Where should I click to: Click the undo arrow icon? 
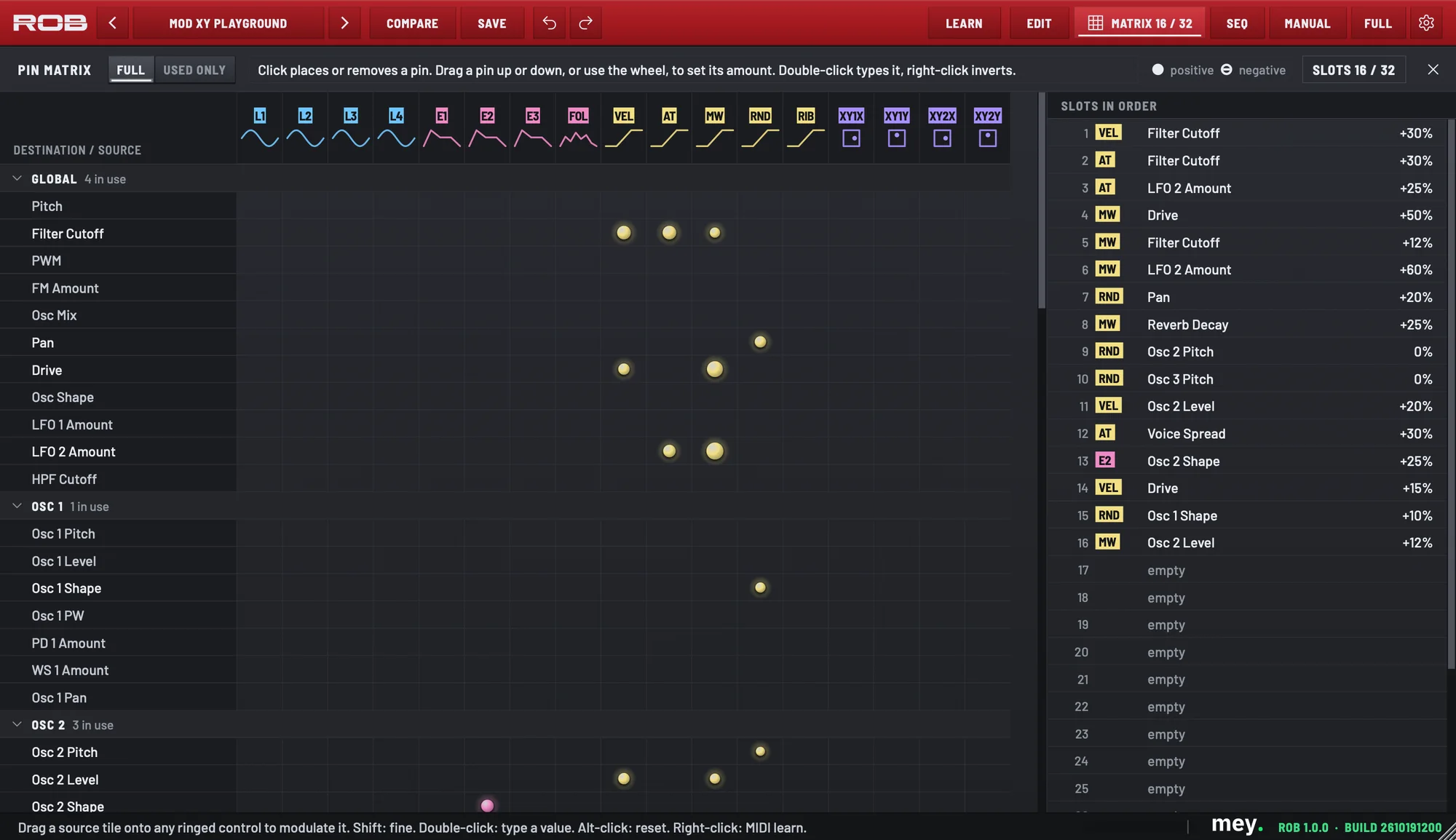[x=550, y=23]
